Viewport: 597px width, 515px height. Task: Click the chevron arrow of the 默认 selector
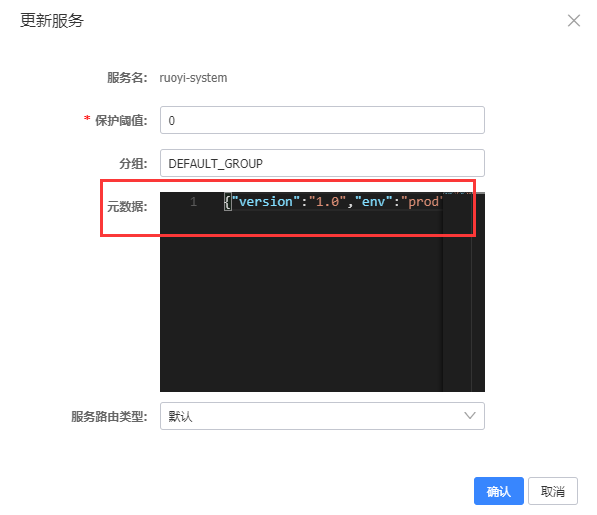[x=470, y=416]
